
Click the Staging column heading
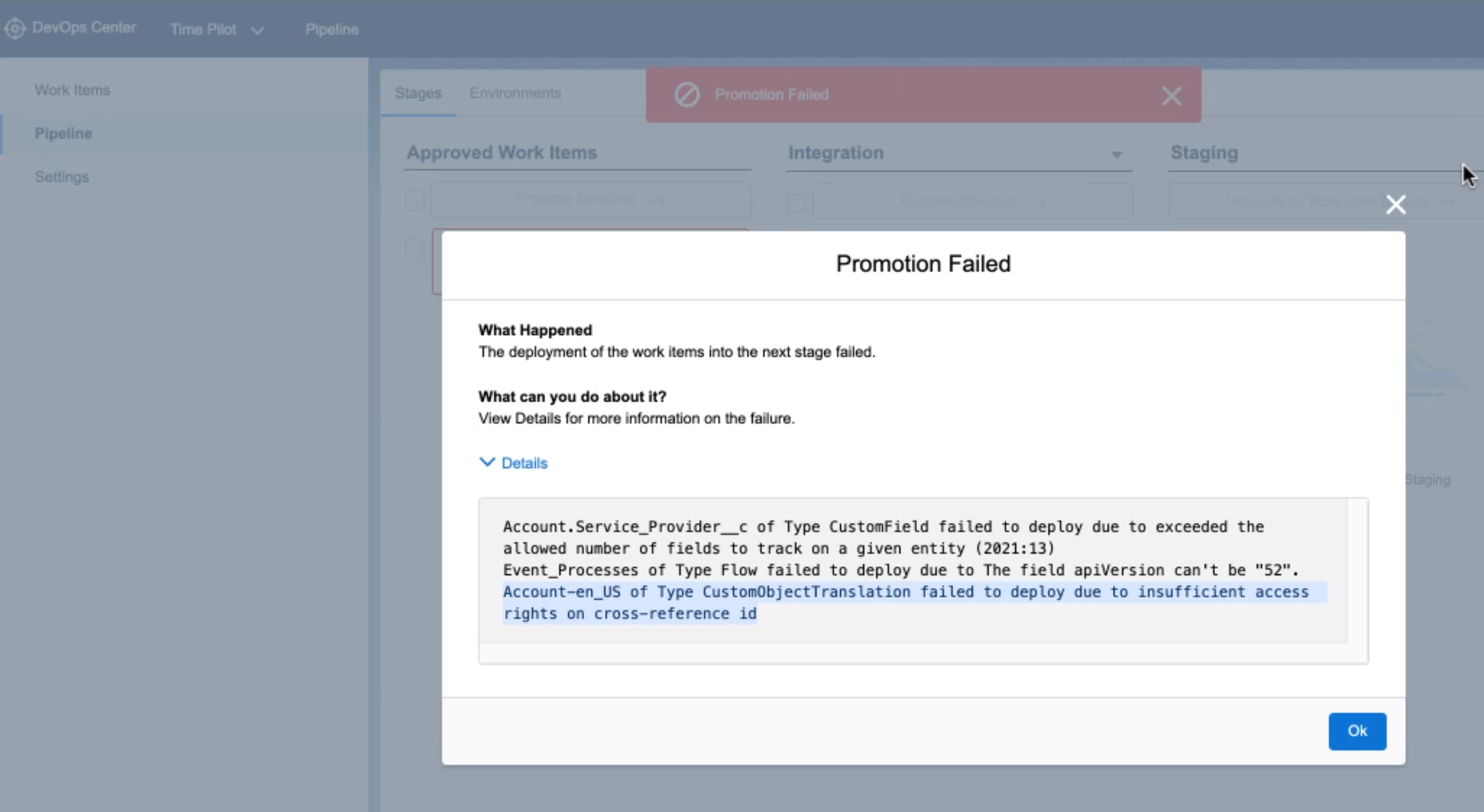tap(1204, 153)
